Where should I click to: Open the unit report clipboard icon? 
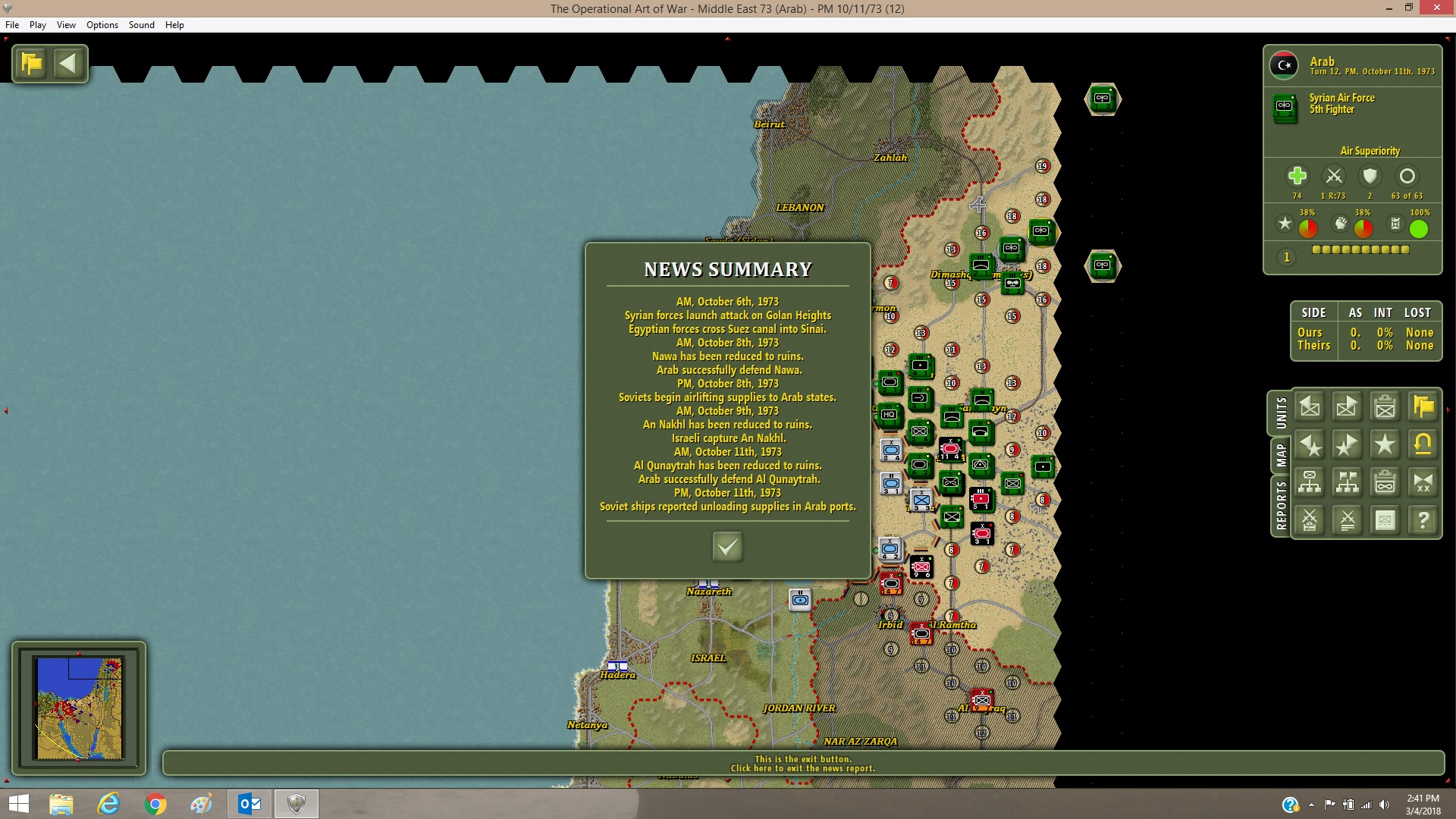[x=1385, y=407]
